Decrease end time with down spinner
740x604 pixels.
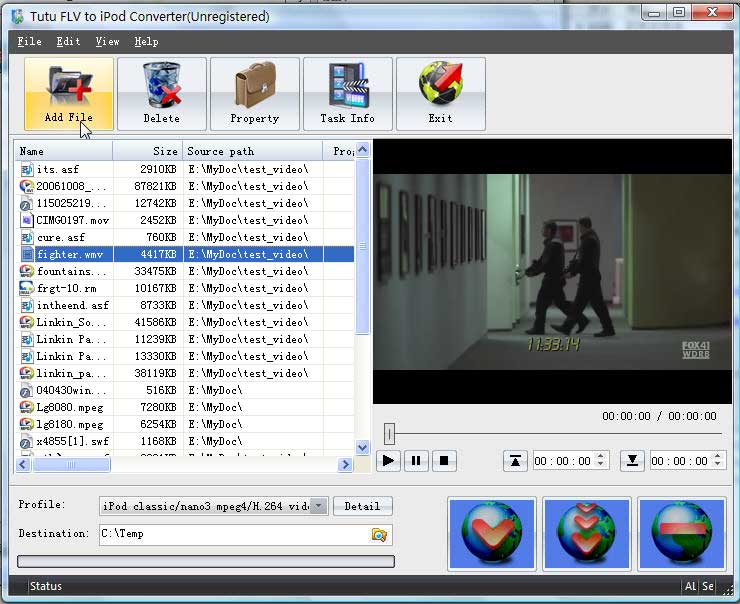718,465
